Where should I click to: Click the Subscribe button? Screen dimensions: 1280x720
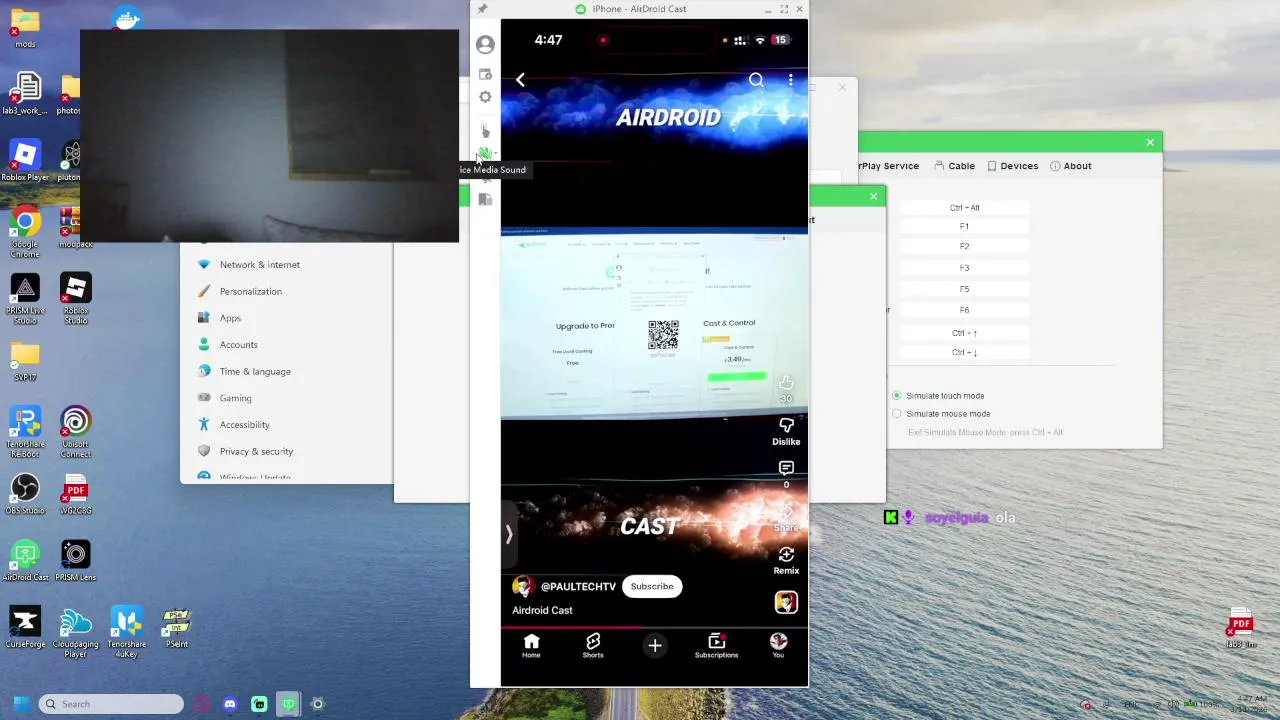point(652,587)
